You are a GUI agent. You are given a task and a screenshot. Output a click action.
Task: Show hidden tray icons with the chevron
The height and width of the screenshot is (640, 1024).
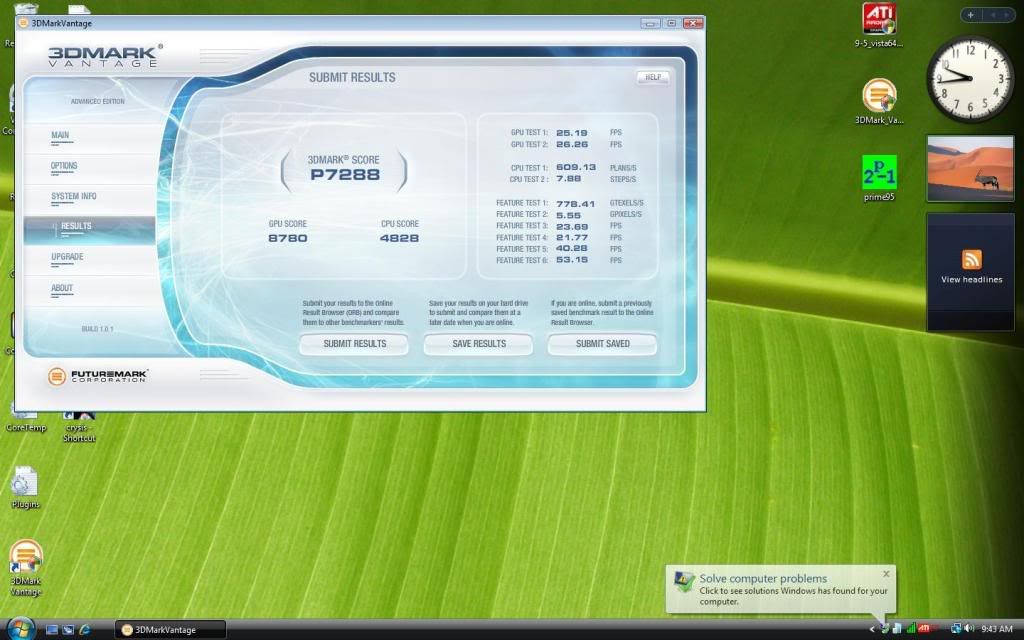click(872, 629)
